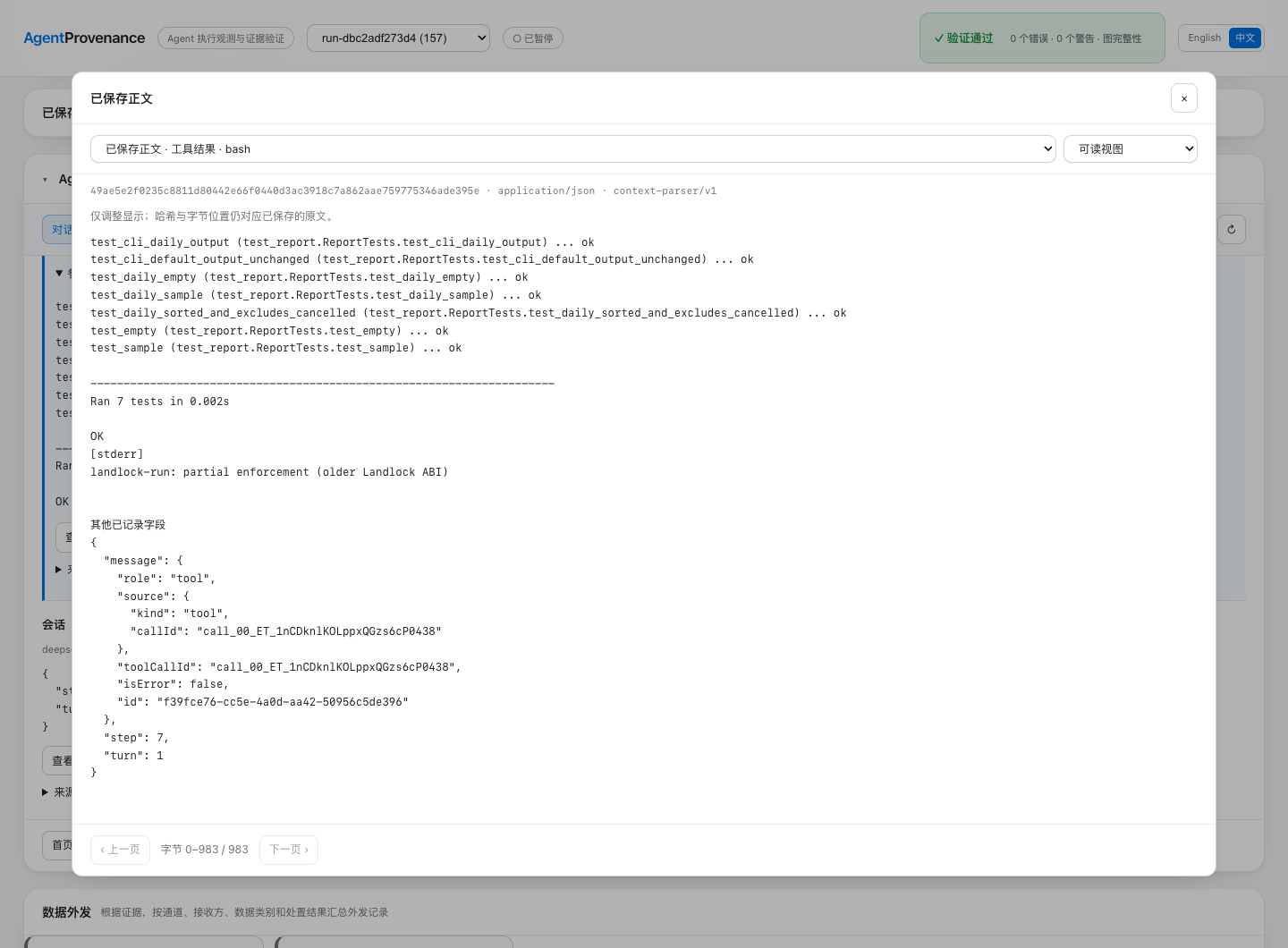Click the AgentProvenance logo
Screen dimensions: 1288x948
pos(84,38)
